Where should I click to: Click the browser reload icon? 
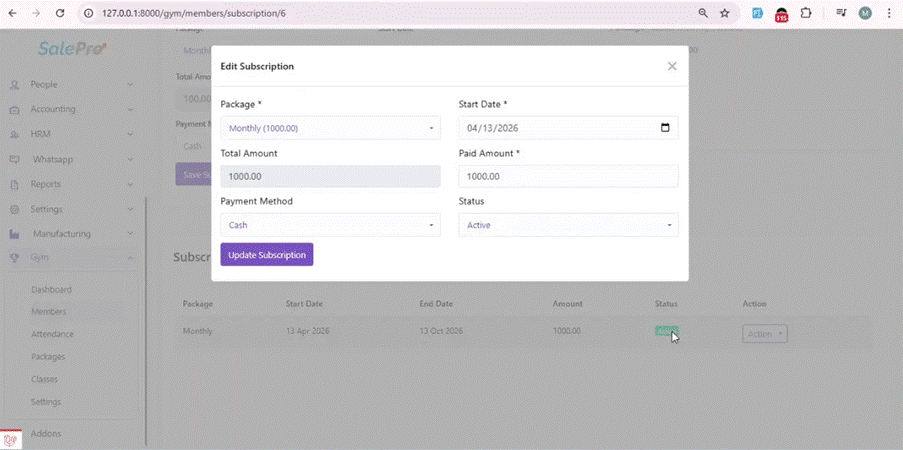[x=60, y=14]
